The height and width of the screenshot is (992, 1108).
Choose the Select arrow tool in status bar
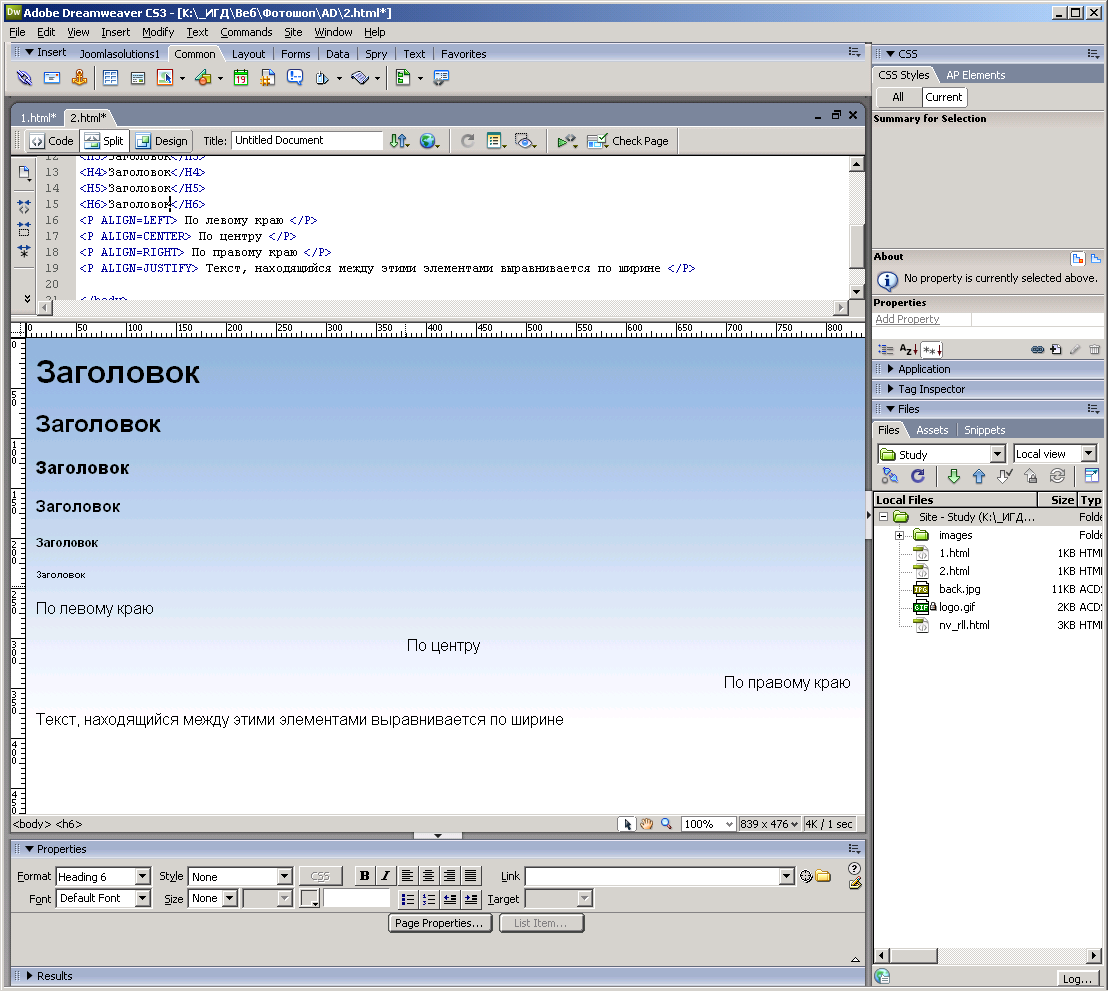coord(627,824)
